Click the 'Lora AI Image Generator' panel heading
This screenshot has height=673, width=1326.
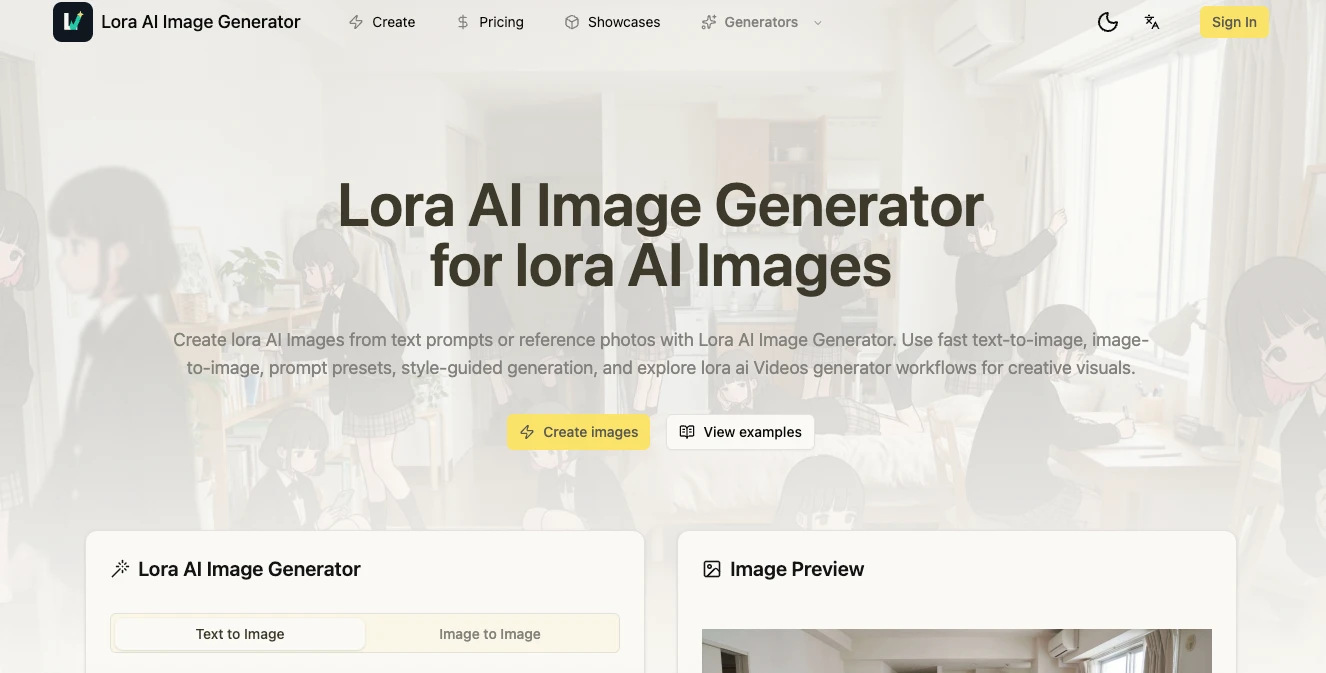pyautogui.click(x=249, y=569)
